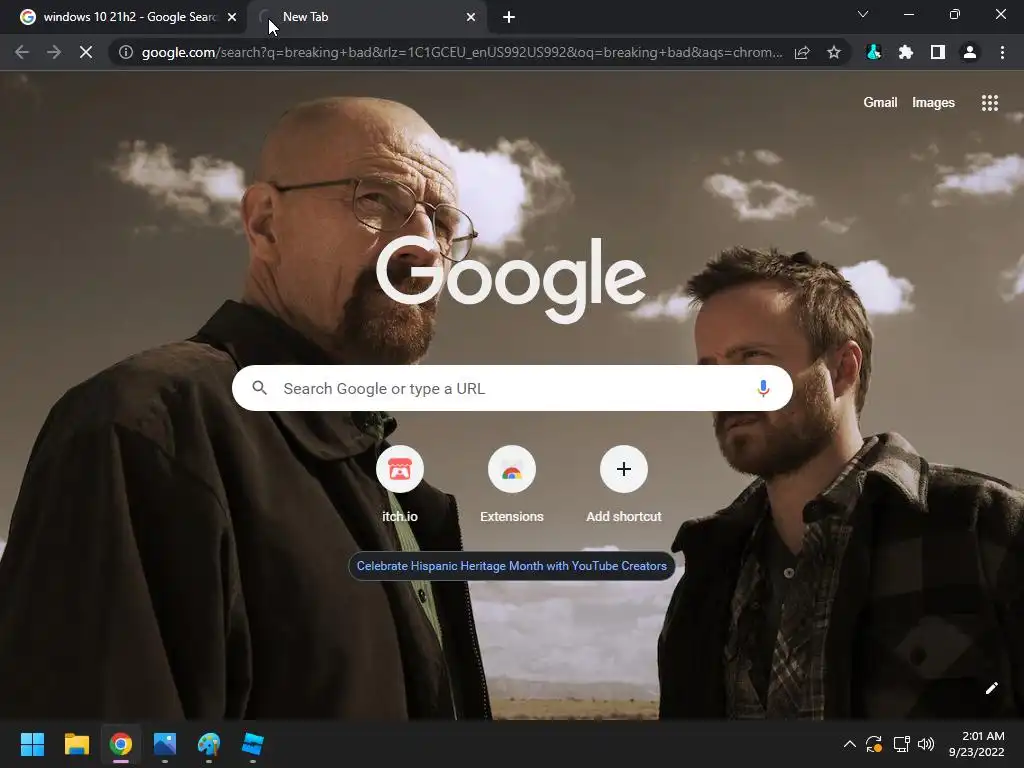Bookmark this tab with the star icon

click(x=833, y=52)
